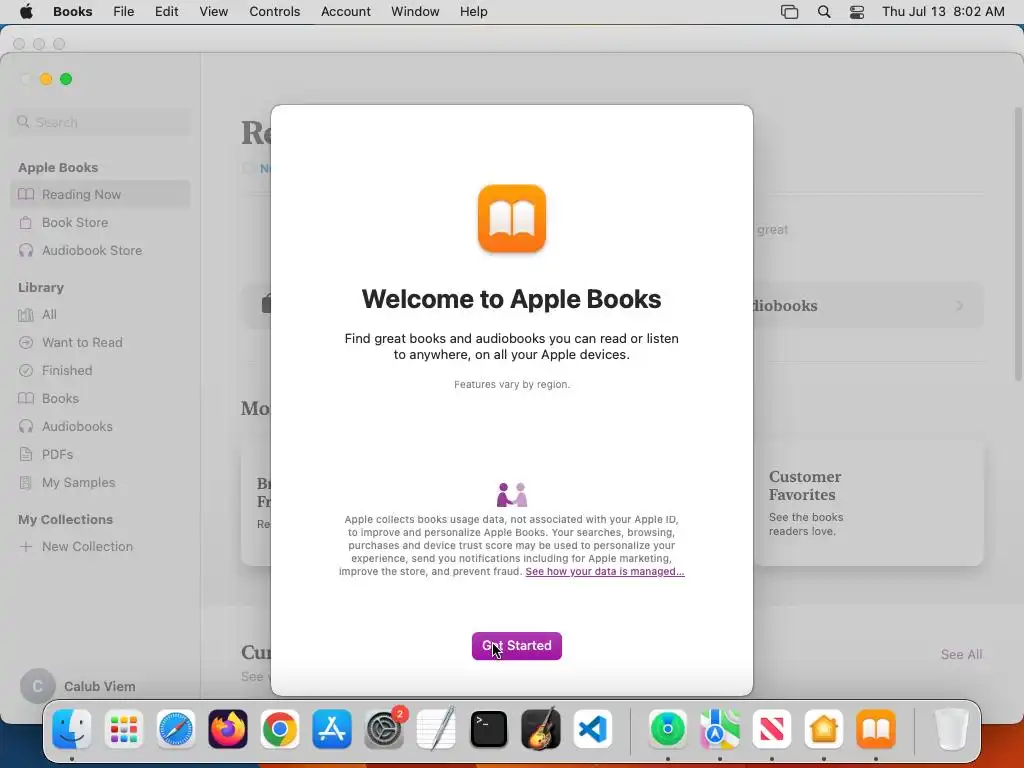Show All library items
The height and width of the screenshot is (768, 1024).
101,315
